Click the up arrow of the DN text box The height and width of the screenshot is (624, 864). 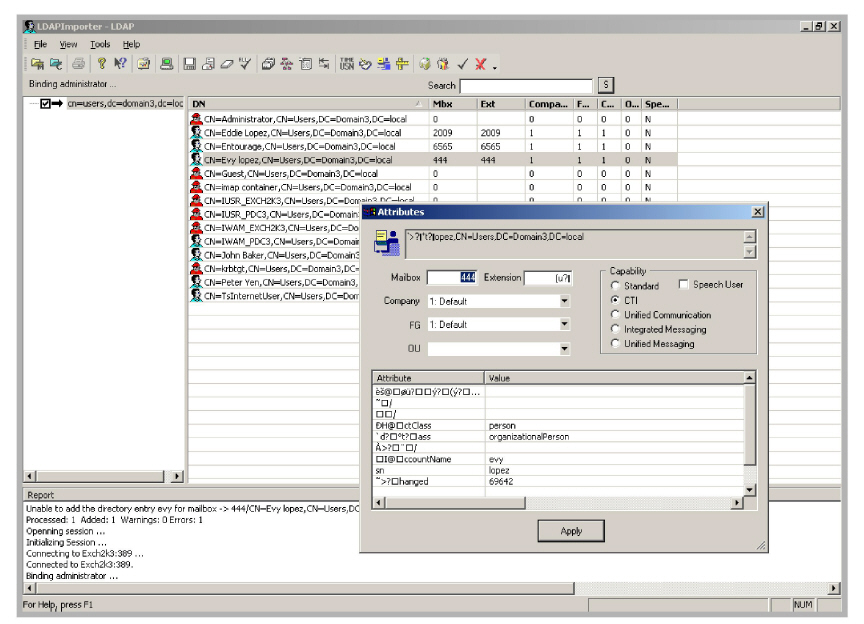749,237
